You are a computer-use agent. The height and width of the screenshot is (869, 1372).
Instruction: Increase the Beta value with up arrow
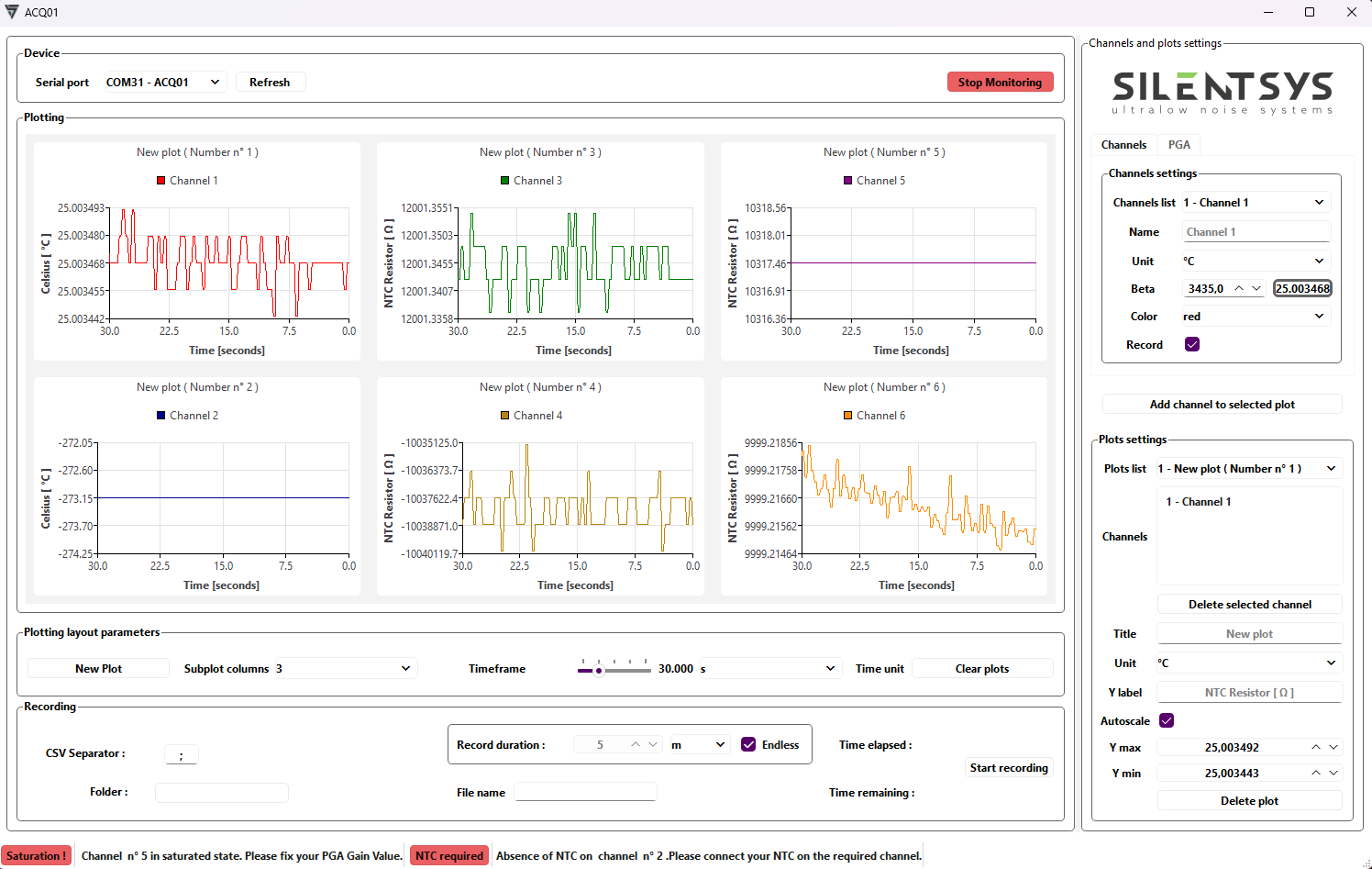coord(1239,288)
